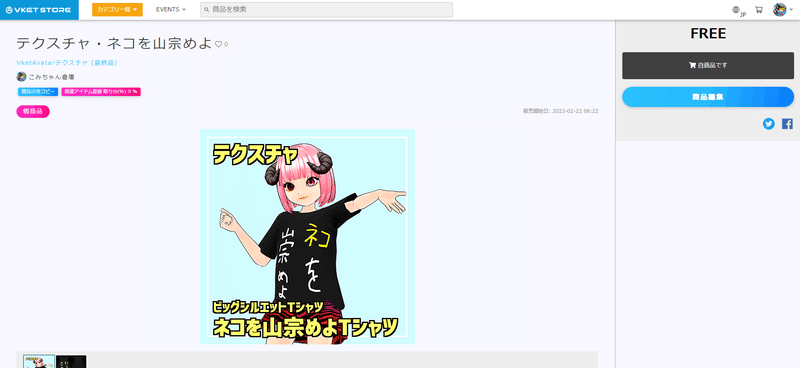Screen dimensions: 800x368
Task: Focus the 商品を検索 search field
Action: tap(327, 10)
